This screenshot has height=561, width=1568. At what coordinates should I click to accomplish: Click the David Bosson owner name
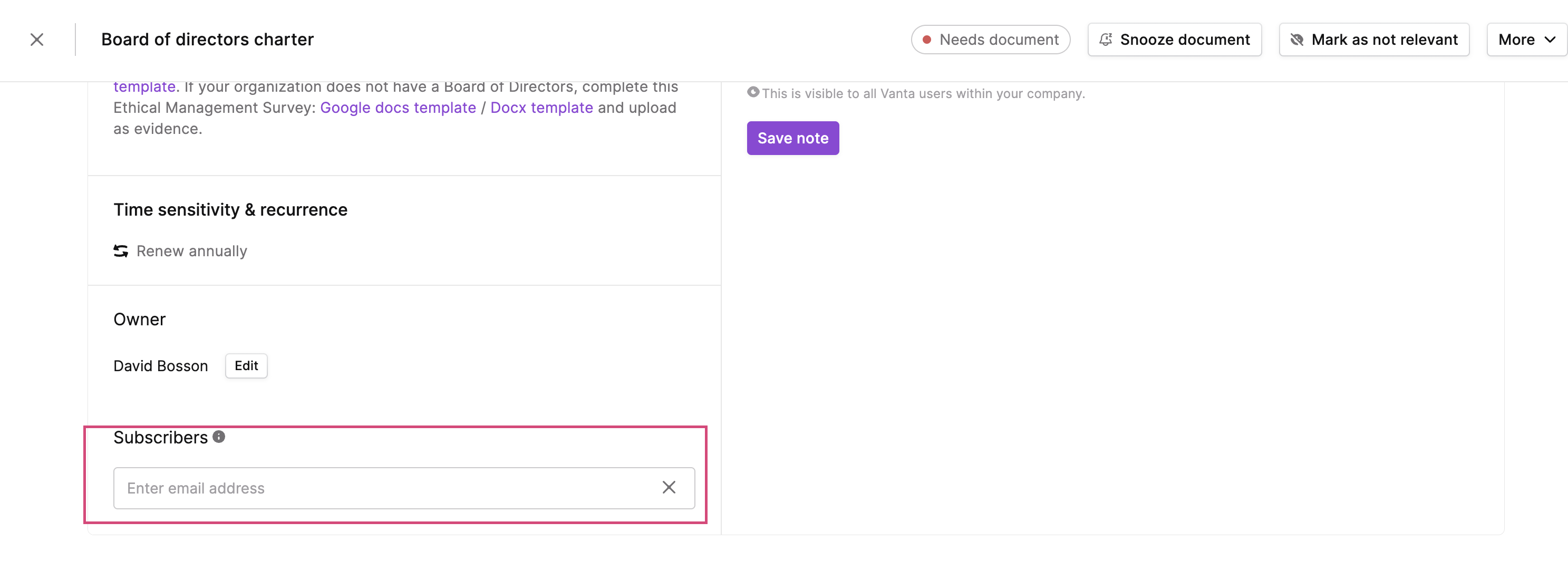[161, 366]
